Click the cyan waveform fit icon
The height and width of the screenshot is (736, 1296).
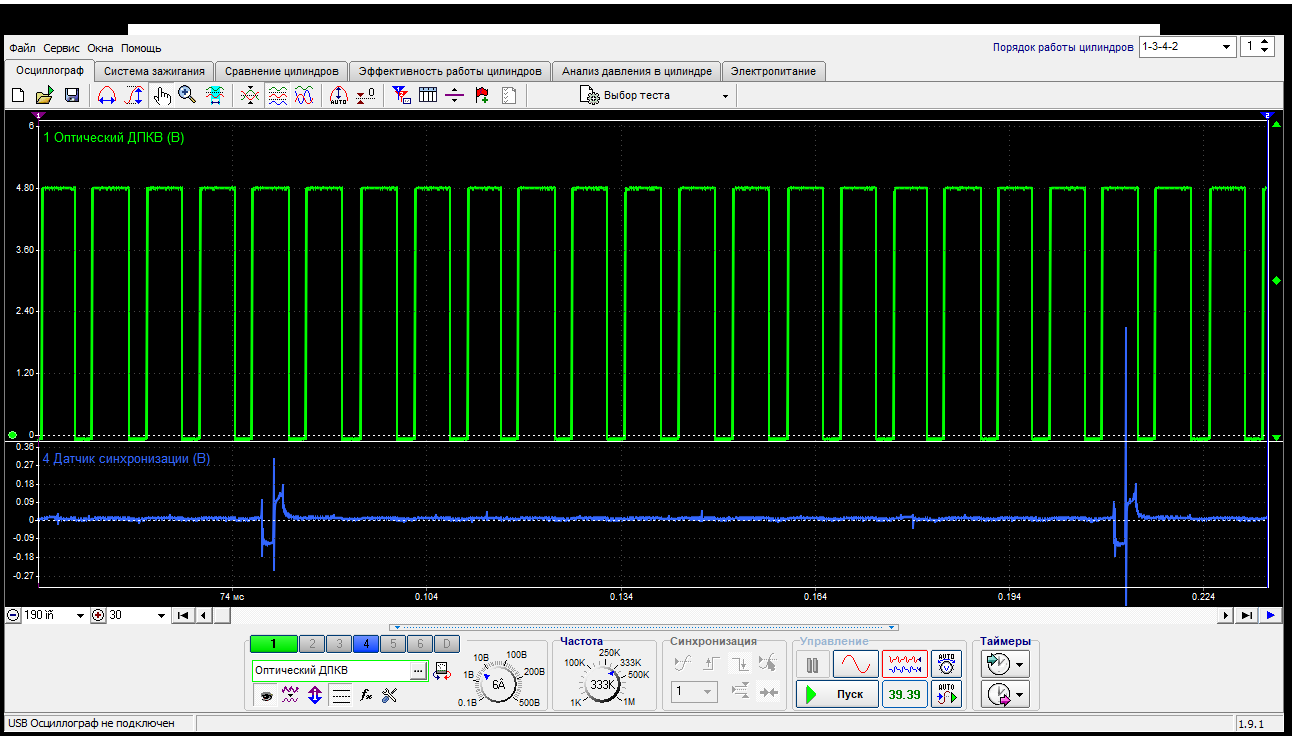pyautogui.click(x=214, y=95)
